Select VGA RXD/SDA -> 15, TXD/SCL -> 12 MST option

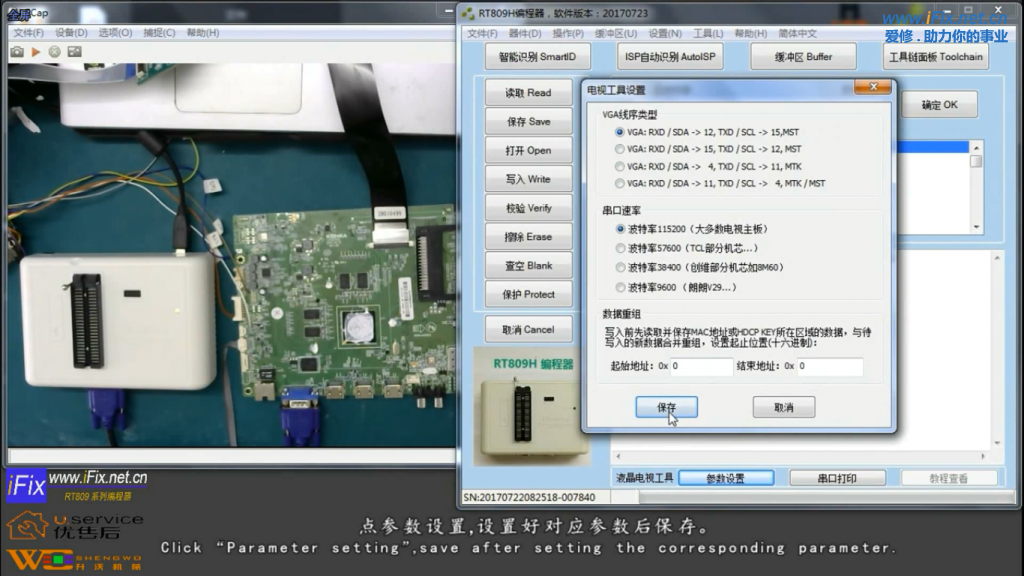[620, 149]
